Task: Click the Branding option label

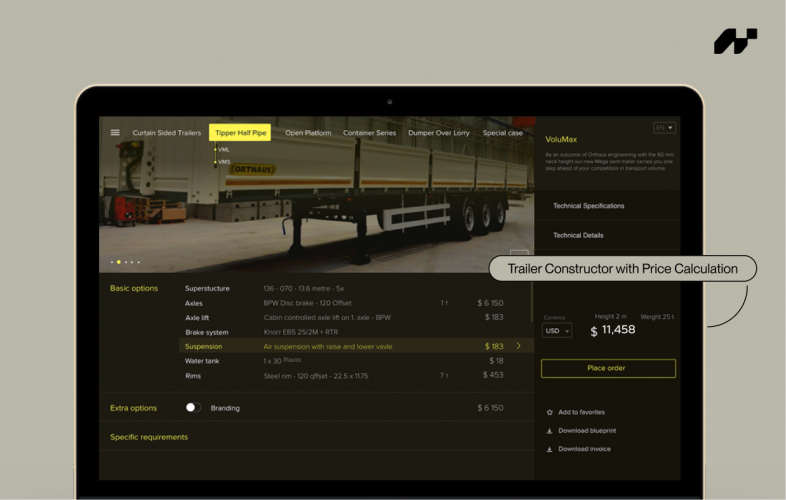Action: pos(225,408)
